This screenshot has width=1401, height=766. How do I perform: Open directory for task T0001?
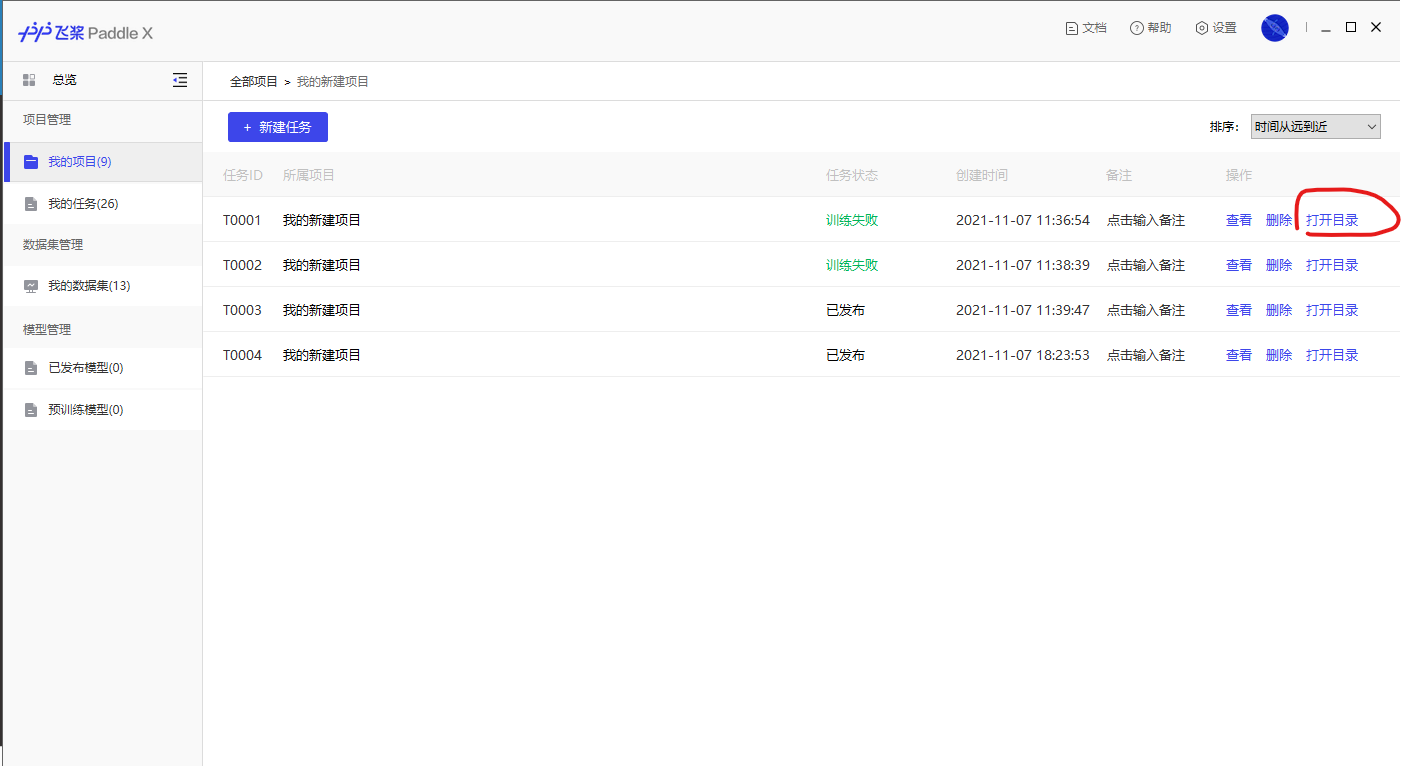tap(1331, 220)
